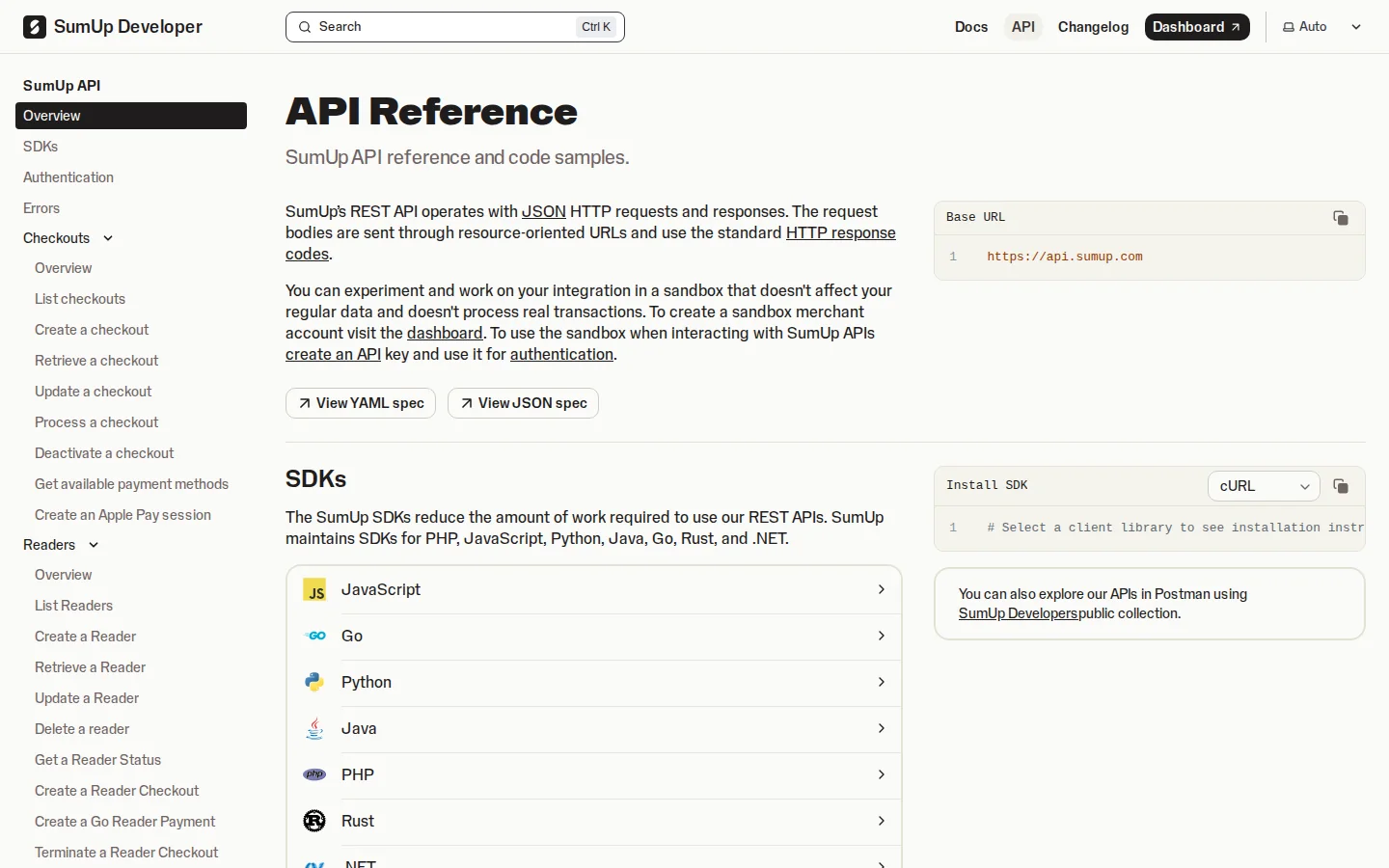Screen dimensions: 1389x868
Task: Collapse the Checkouts sidebar section
Action: click(108, 238)
